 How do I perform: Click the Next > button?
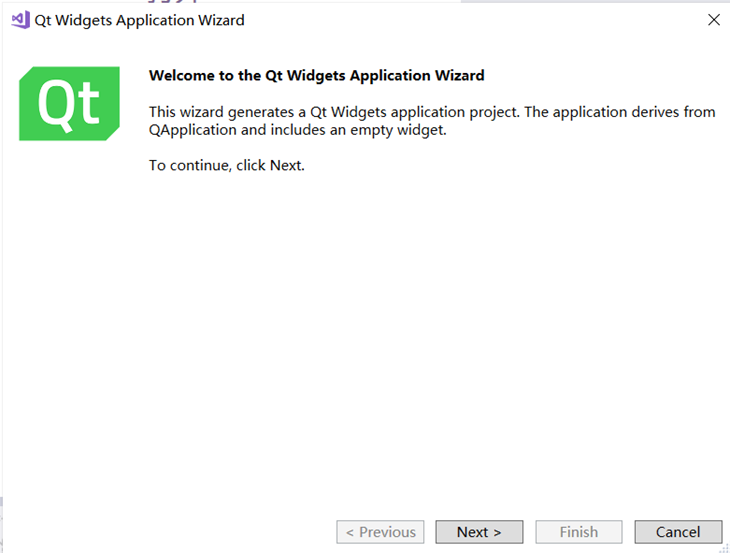click(479, 532)
